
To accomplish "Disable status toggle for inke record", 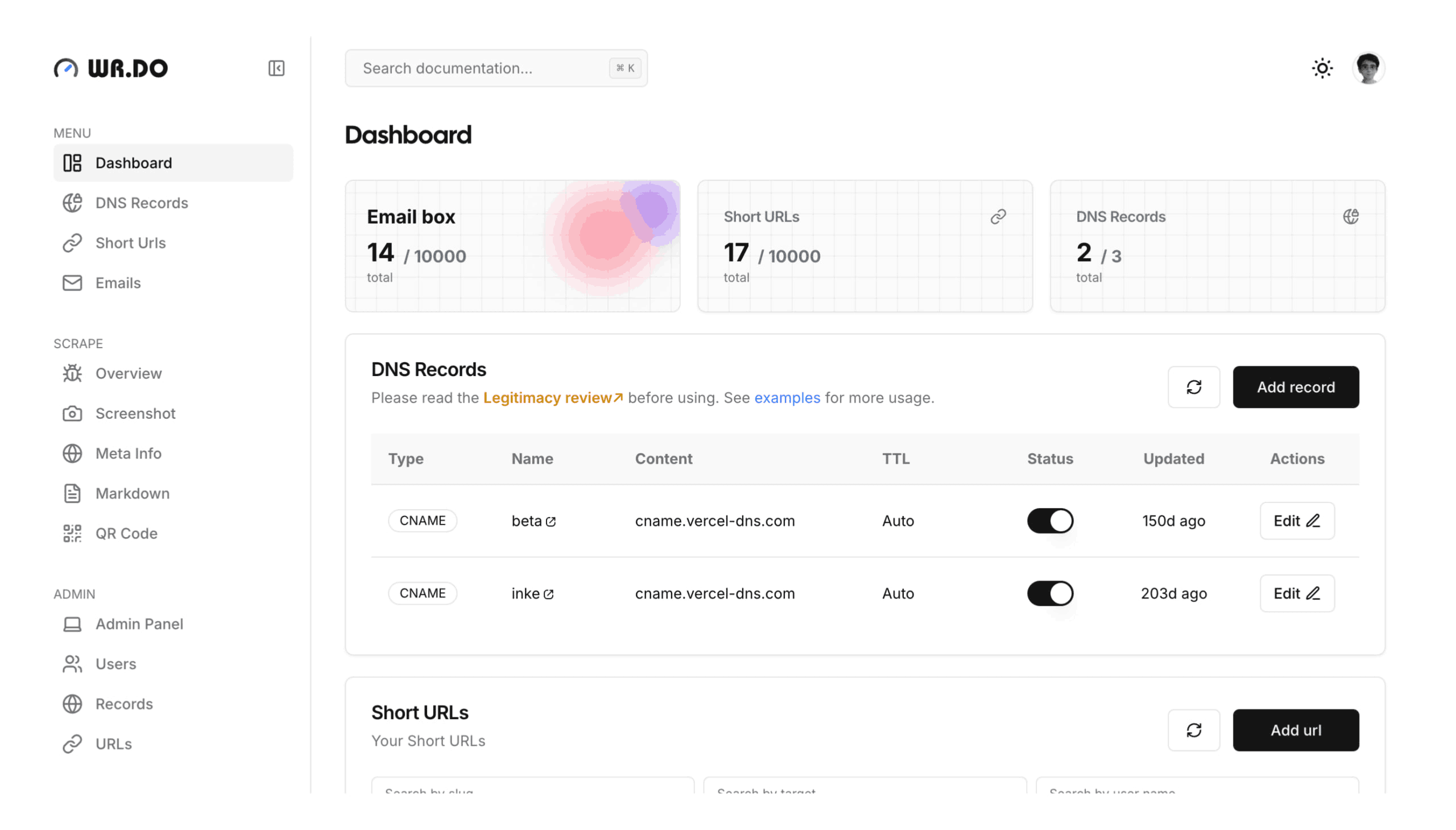I will 1050,593.
